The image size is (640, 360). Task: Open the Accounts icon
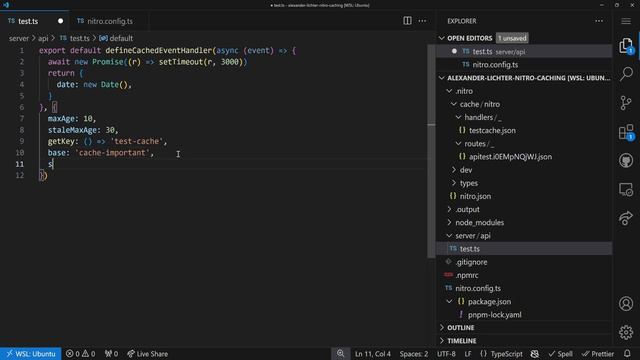pyautogui.click(x=626, y=304)
